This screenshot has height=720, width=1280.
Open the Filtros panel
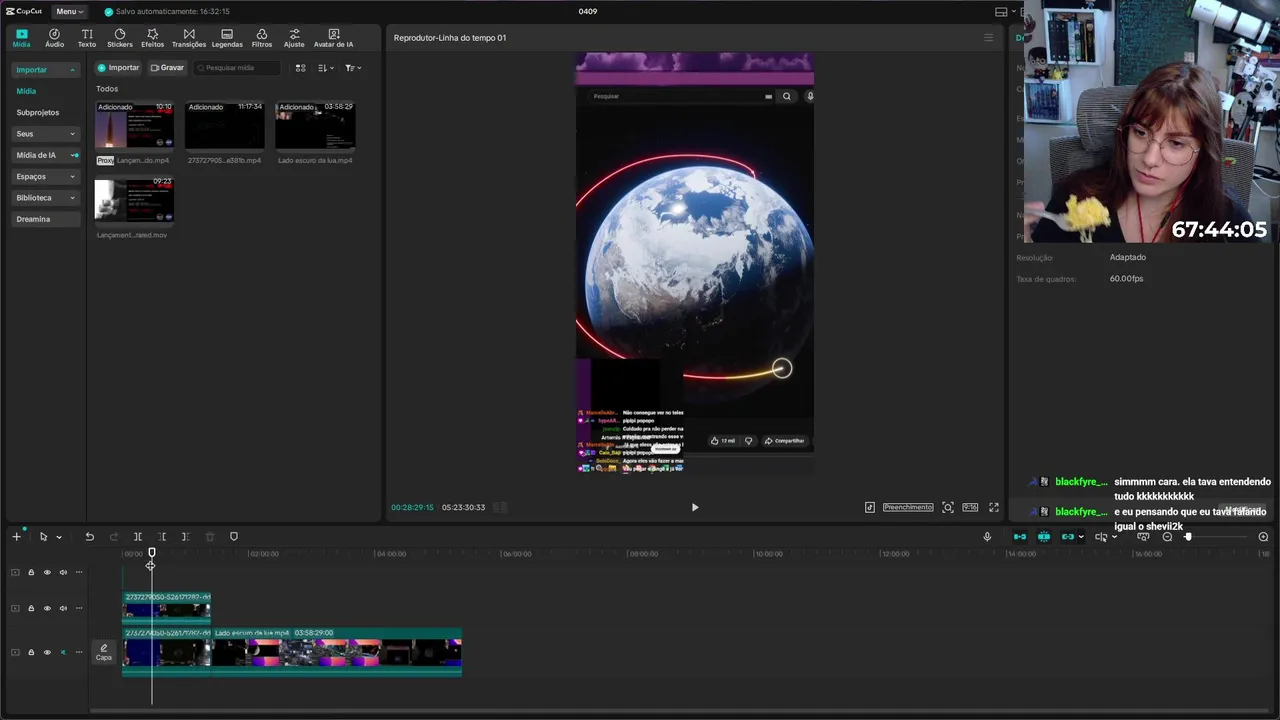(x=262, y=38)
